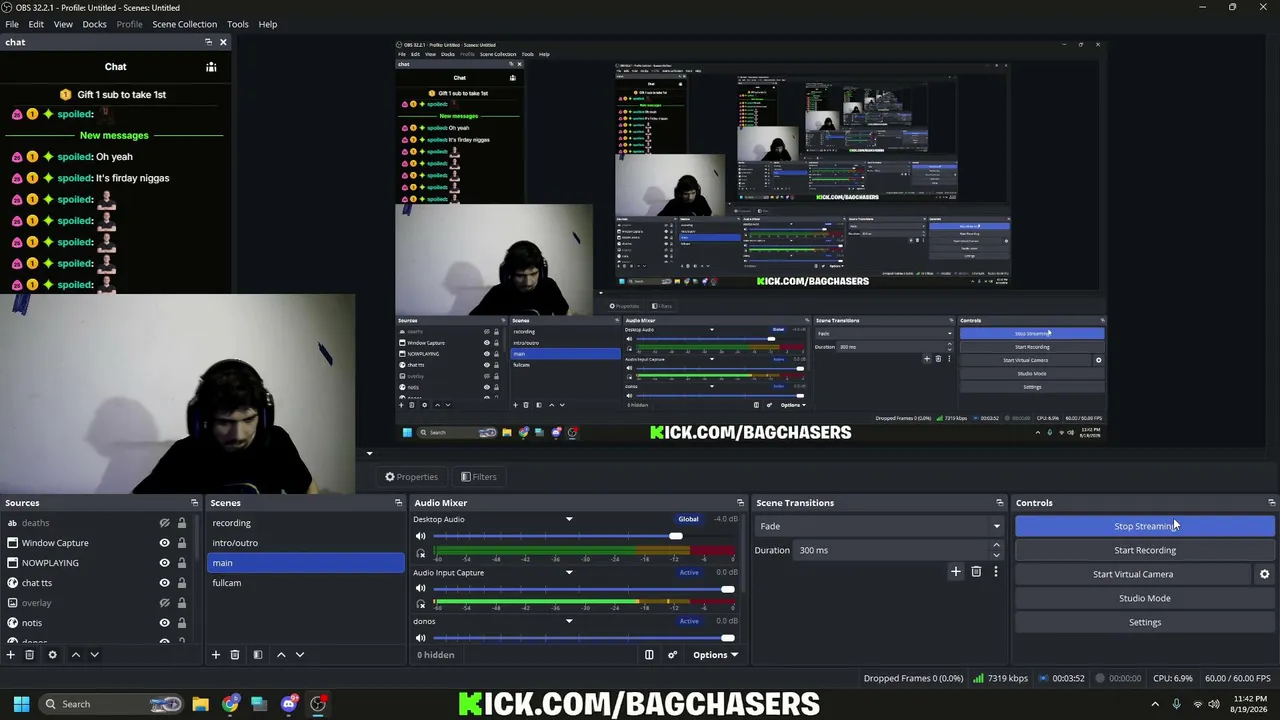Open virtual camera settings gear icon
The height and width of the screenshot is (720, 1280).
click(1264, 574)
